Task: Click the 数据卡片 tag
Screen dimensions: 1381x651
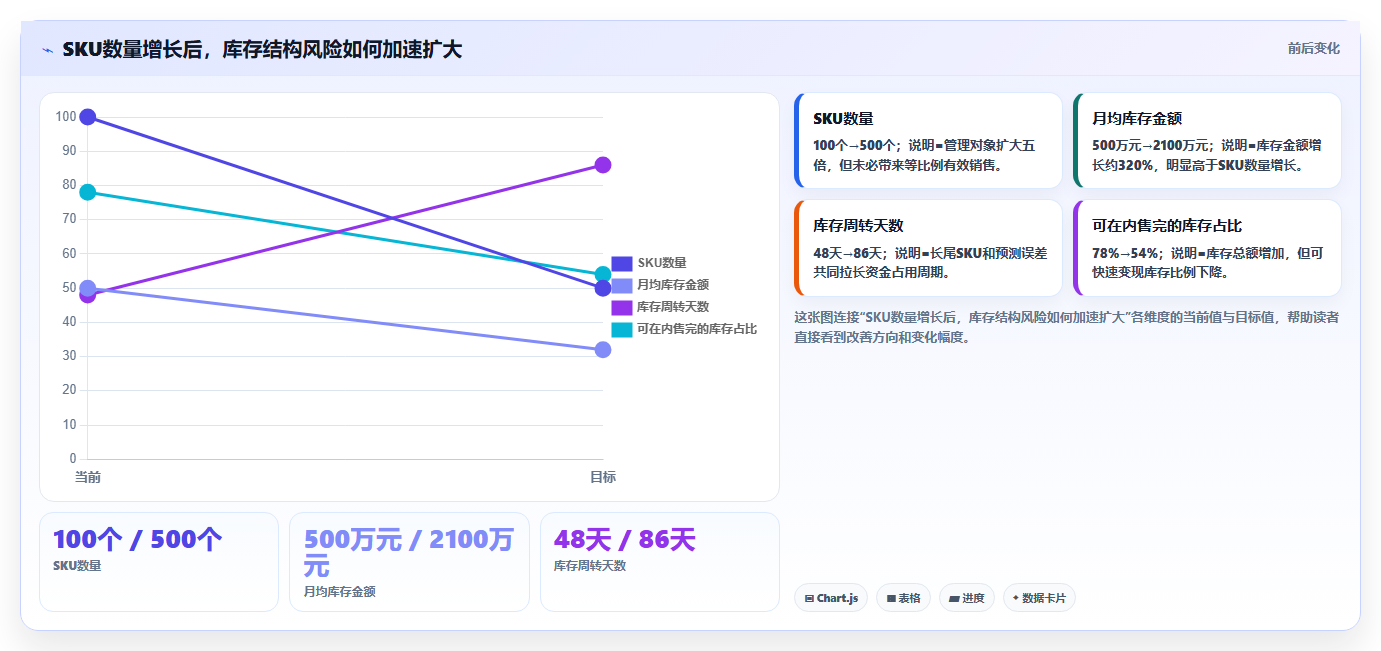Action: pos(1039,598)
